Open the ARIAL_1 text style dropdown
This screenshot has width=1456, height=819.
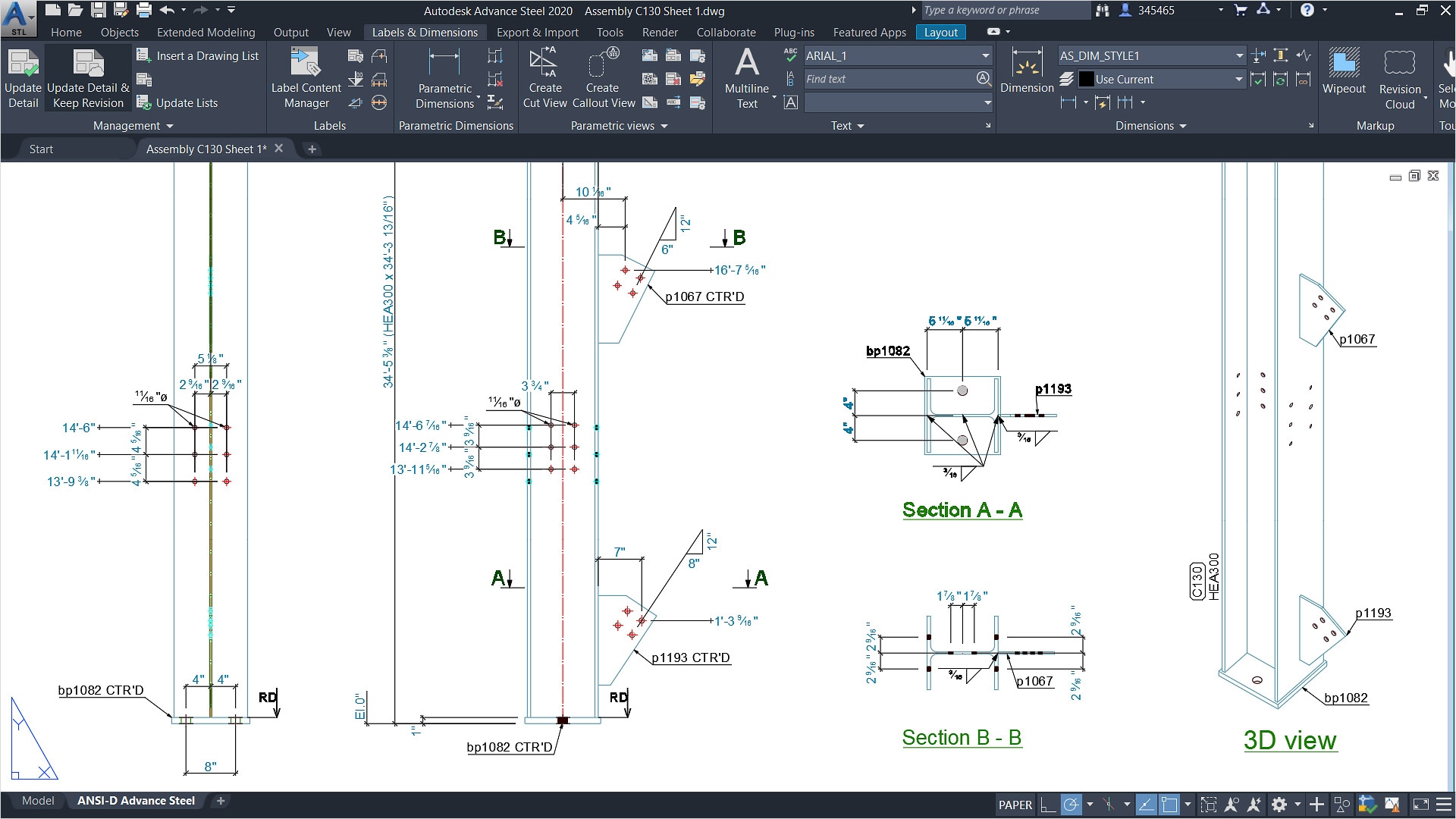[898, 55]
